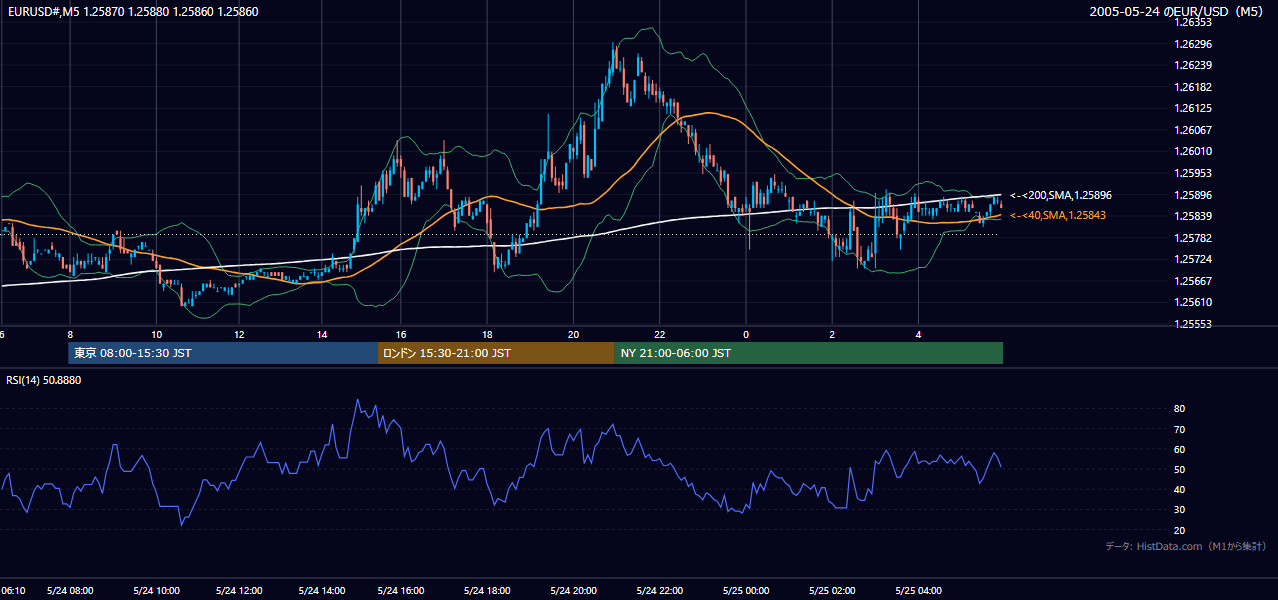Image resolution: width=1278 pixels, height=600 pixels.
Task: Click price axis label 1.26010
Action: click(x=1193, y=151)
